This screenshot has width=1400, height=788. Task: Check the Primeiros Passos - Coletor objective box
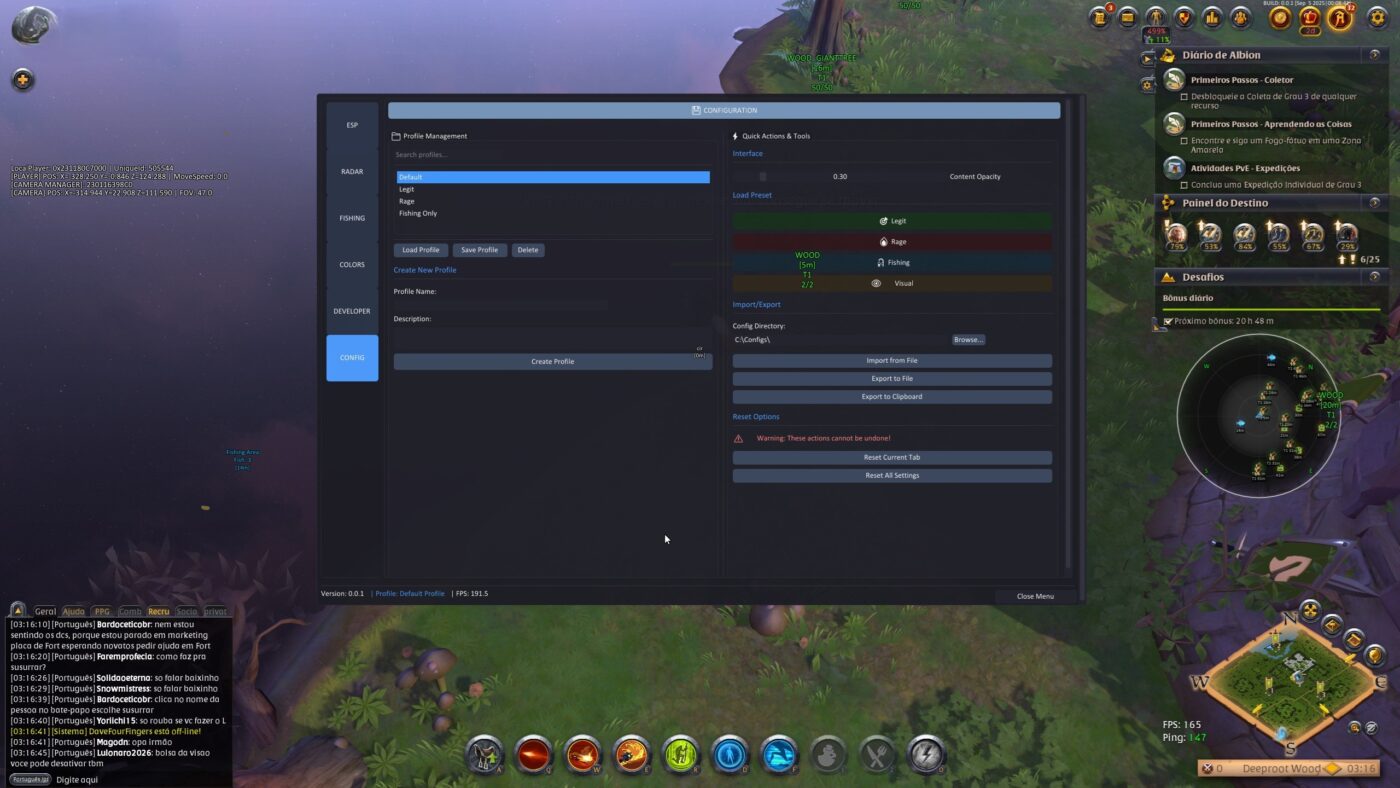[x=1184, y=97]
